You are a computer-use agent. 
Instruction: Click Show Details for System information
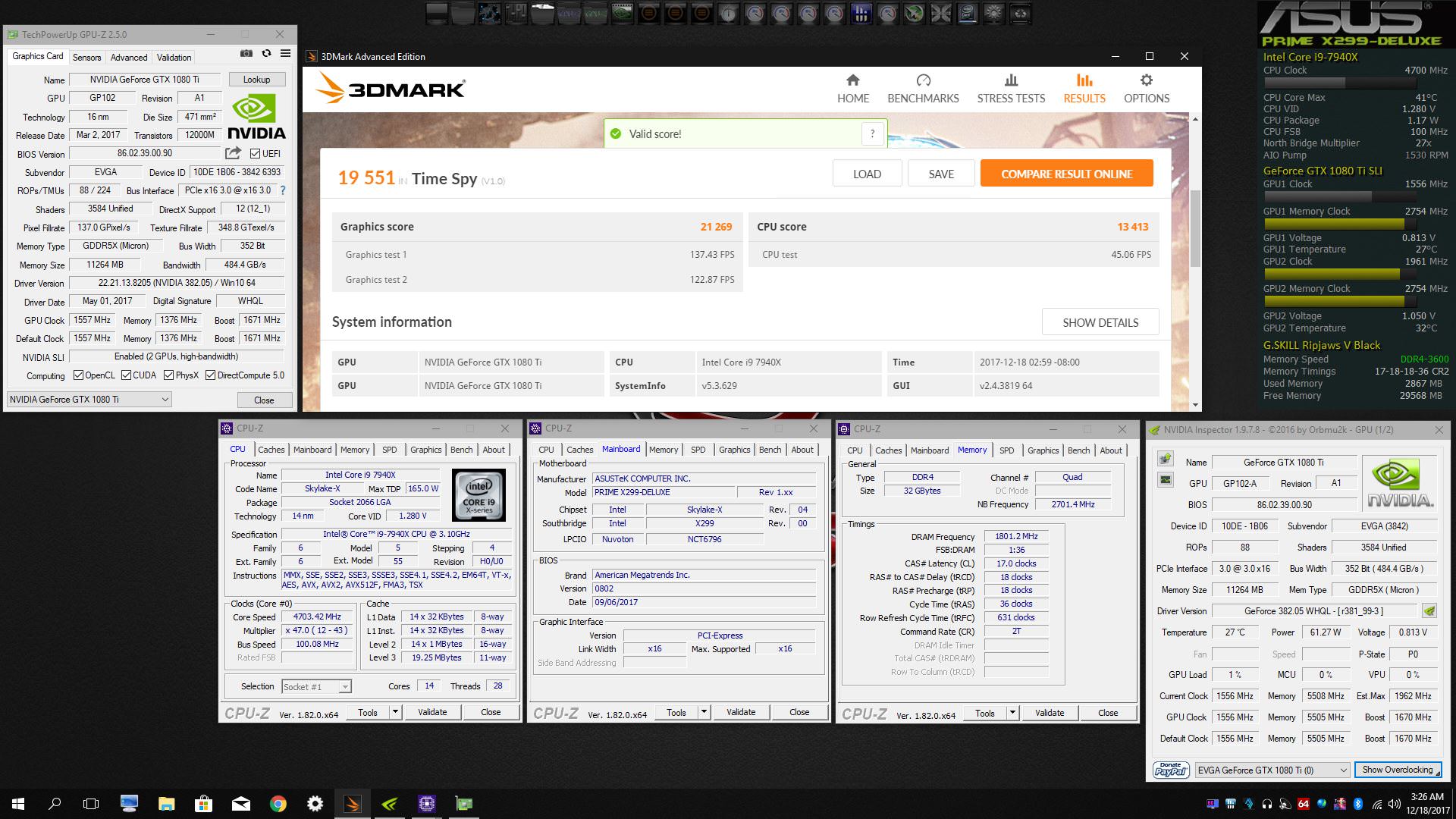(1100, 322)
